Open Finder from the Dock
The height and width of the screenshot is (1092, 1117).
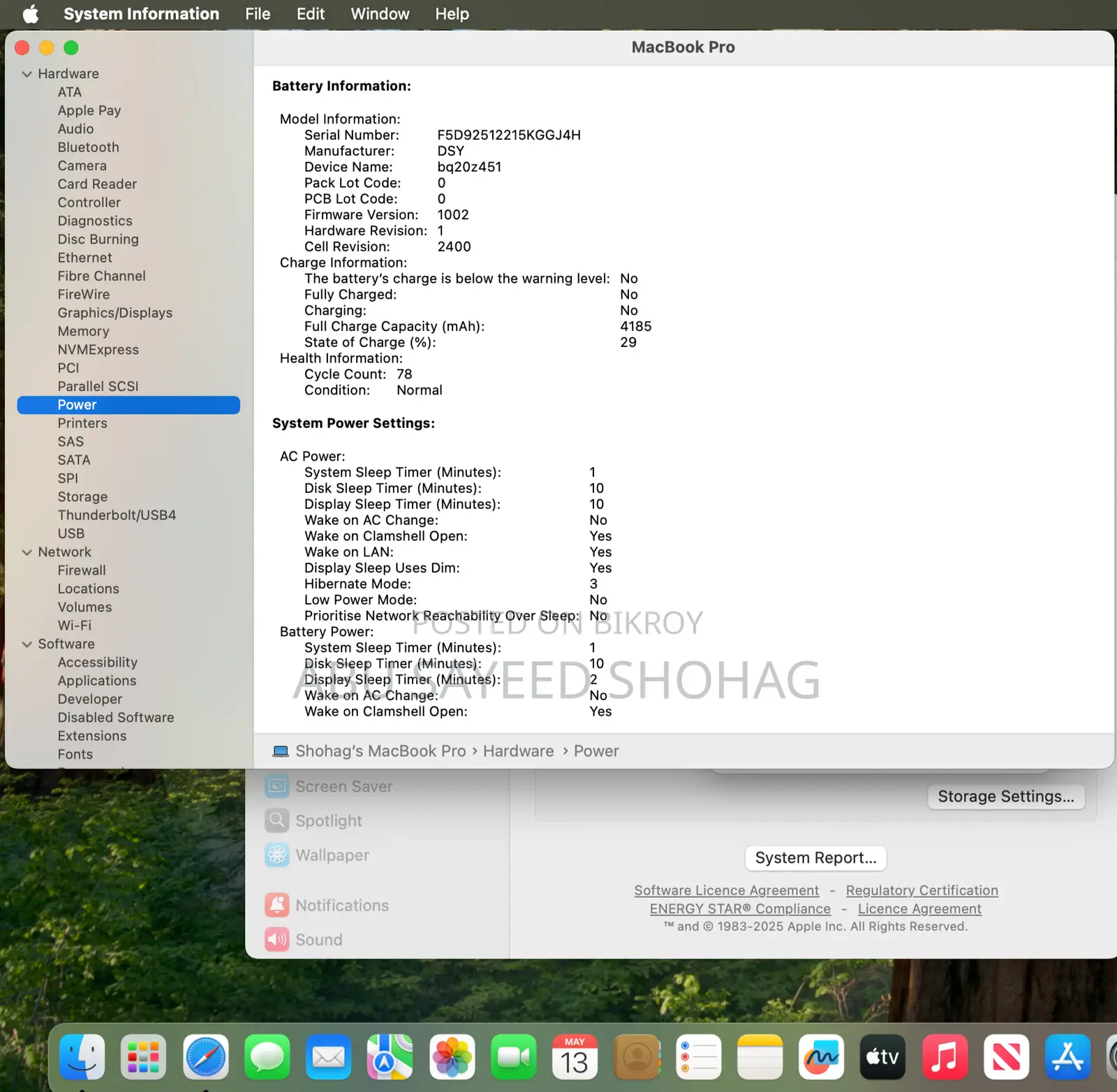(x=82, y=1057)
